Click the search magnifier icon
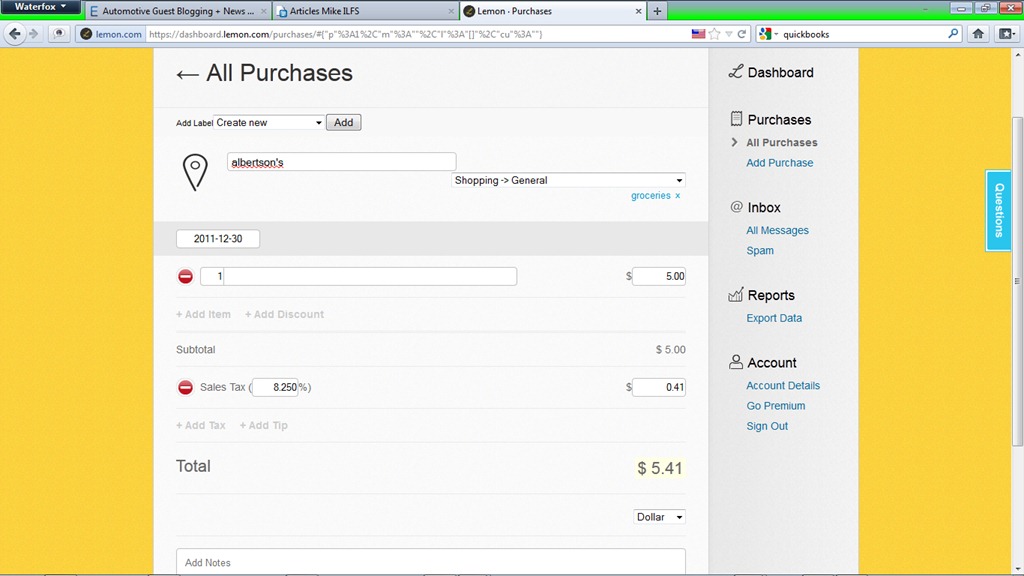1024x576 pixels. 953,34
